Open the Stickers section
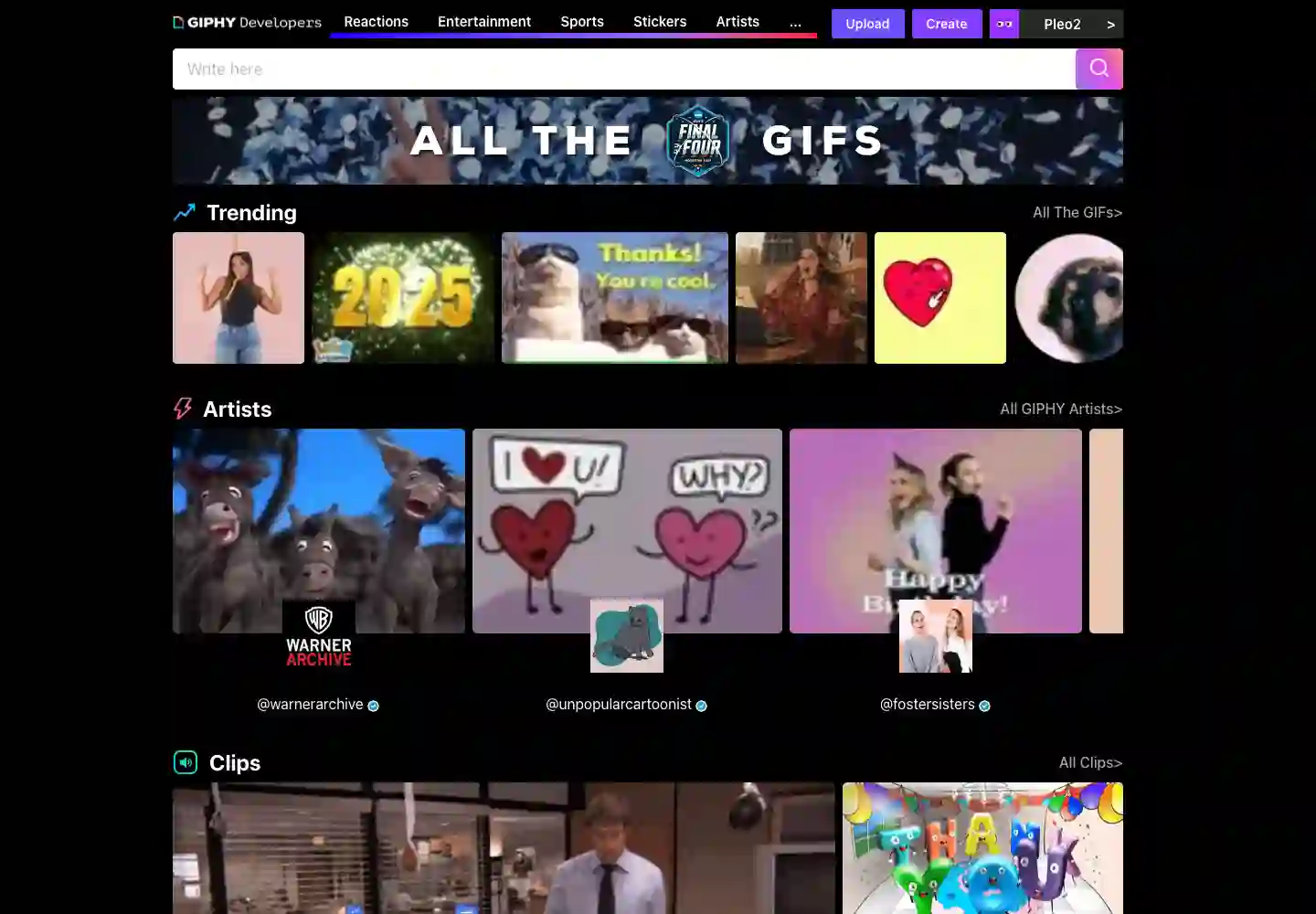 [660, 22]
